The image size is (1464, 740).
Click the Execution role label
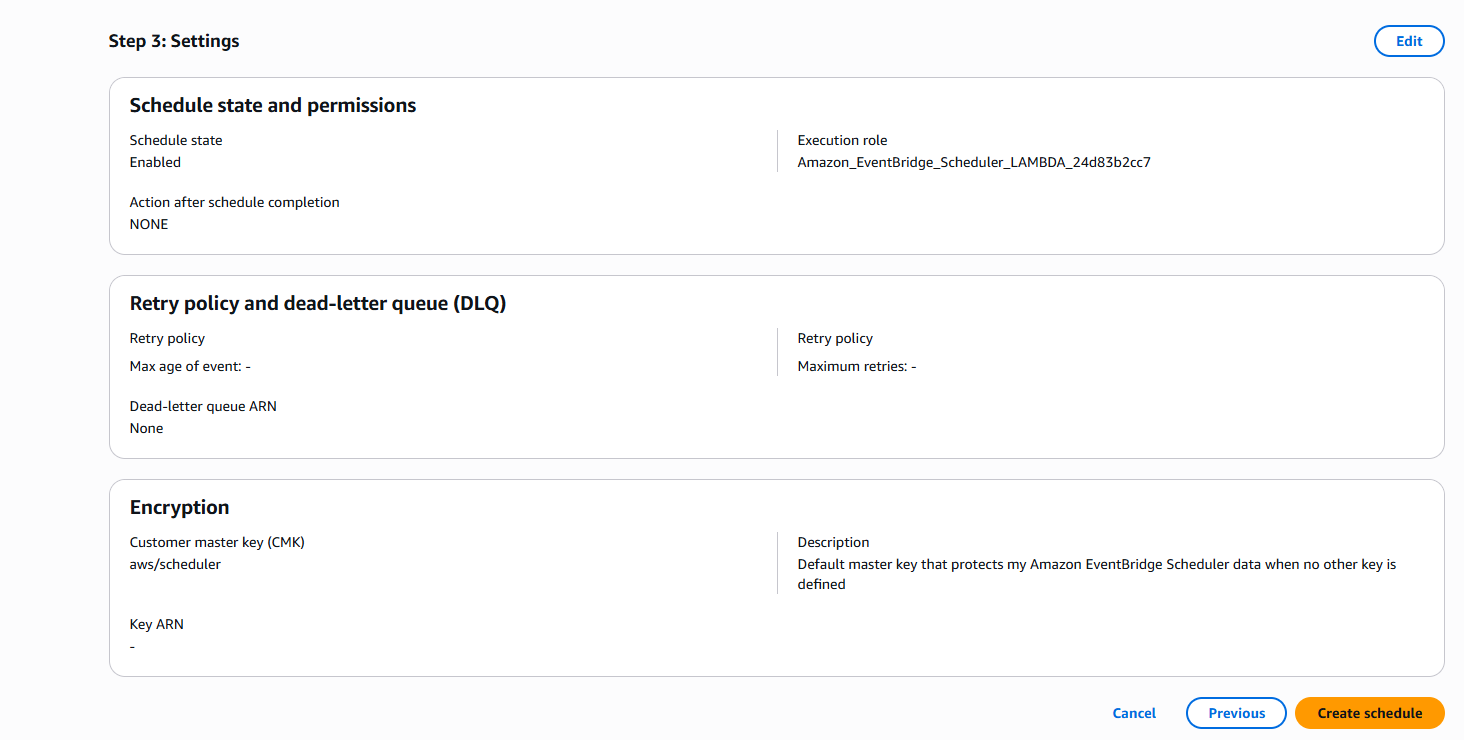842,140
